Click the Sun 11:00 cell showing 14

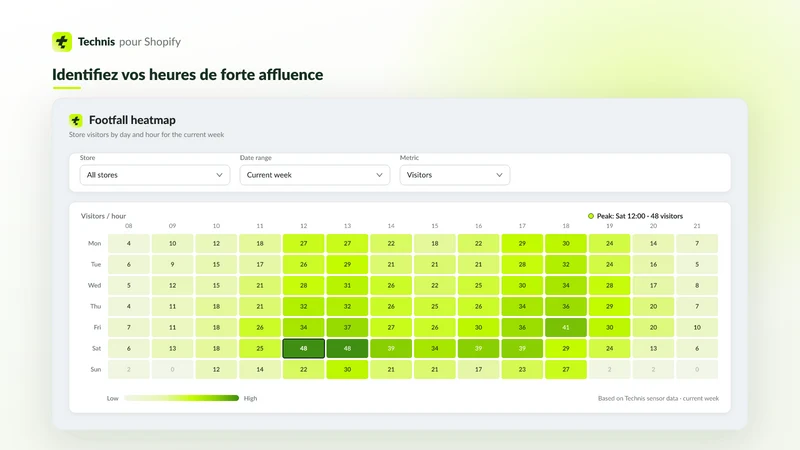(x=260, y=369)
